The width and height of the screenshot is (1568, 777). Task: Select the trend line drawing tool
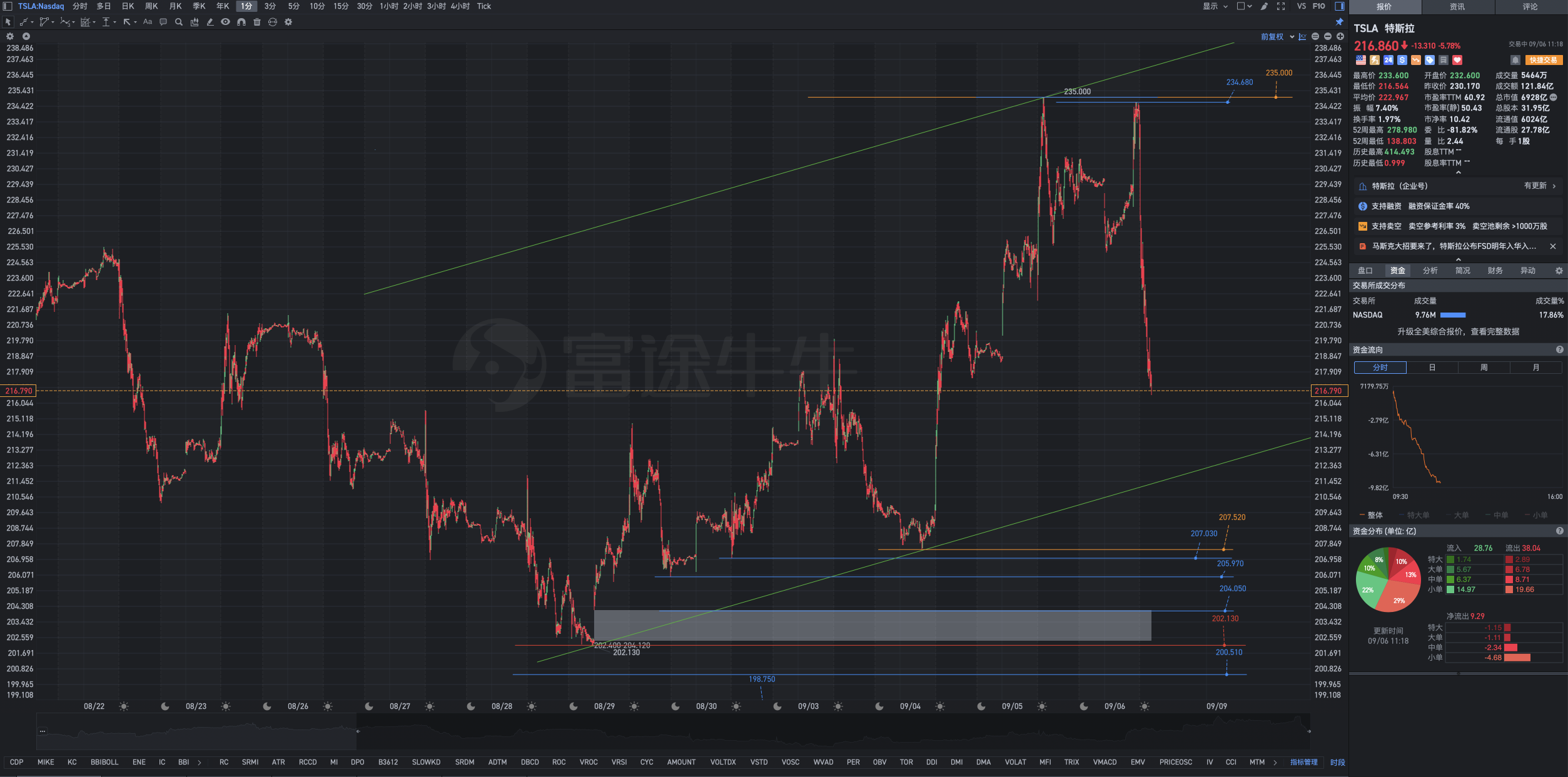coord(23,22)
